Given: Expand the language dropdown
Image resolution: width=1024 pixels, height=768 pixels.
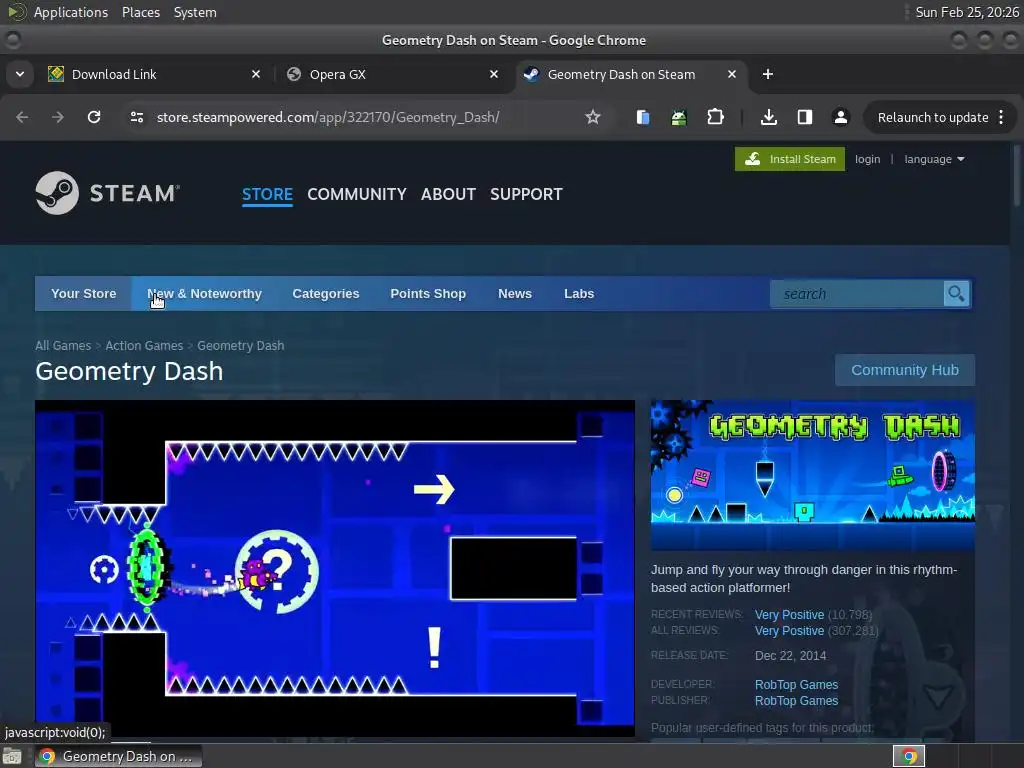Looking at the screenshot, I should click(x=934, y=159).
